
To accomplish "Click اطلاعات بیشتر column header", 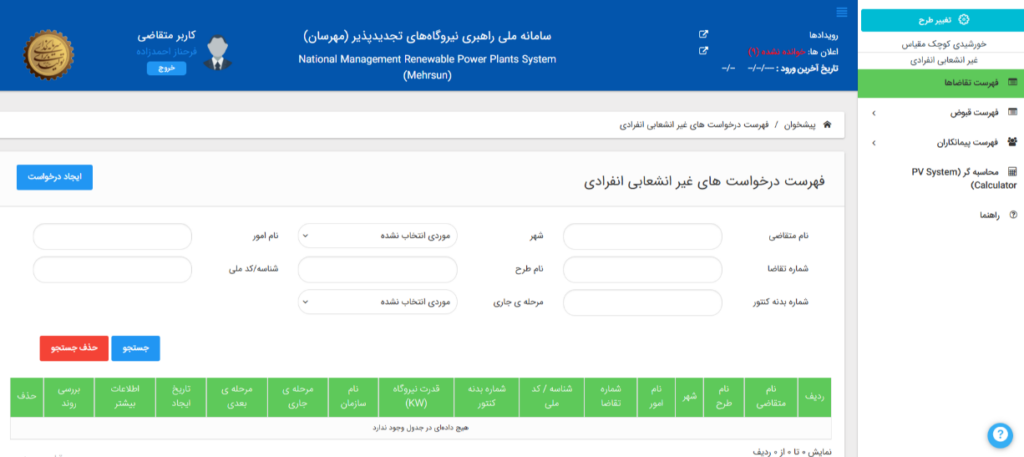I will [x=127, y=397].
